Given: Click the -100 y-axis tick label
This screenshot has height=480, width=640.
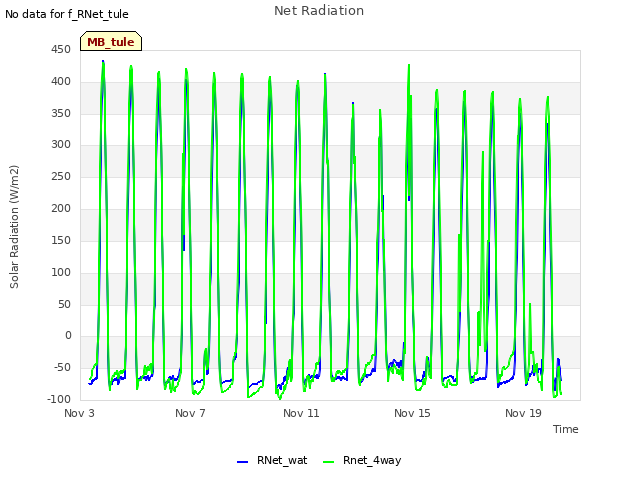Looking at the screenshot, I should (59, 399).
